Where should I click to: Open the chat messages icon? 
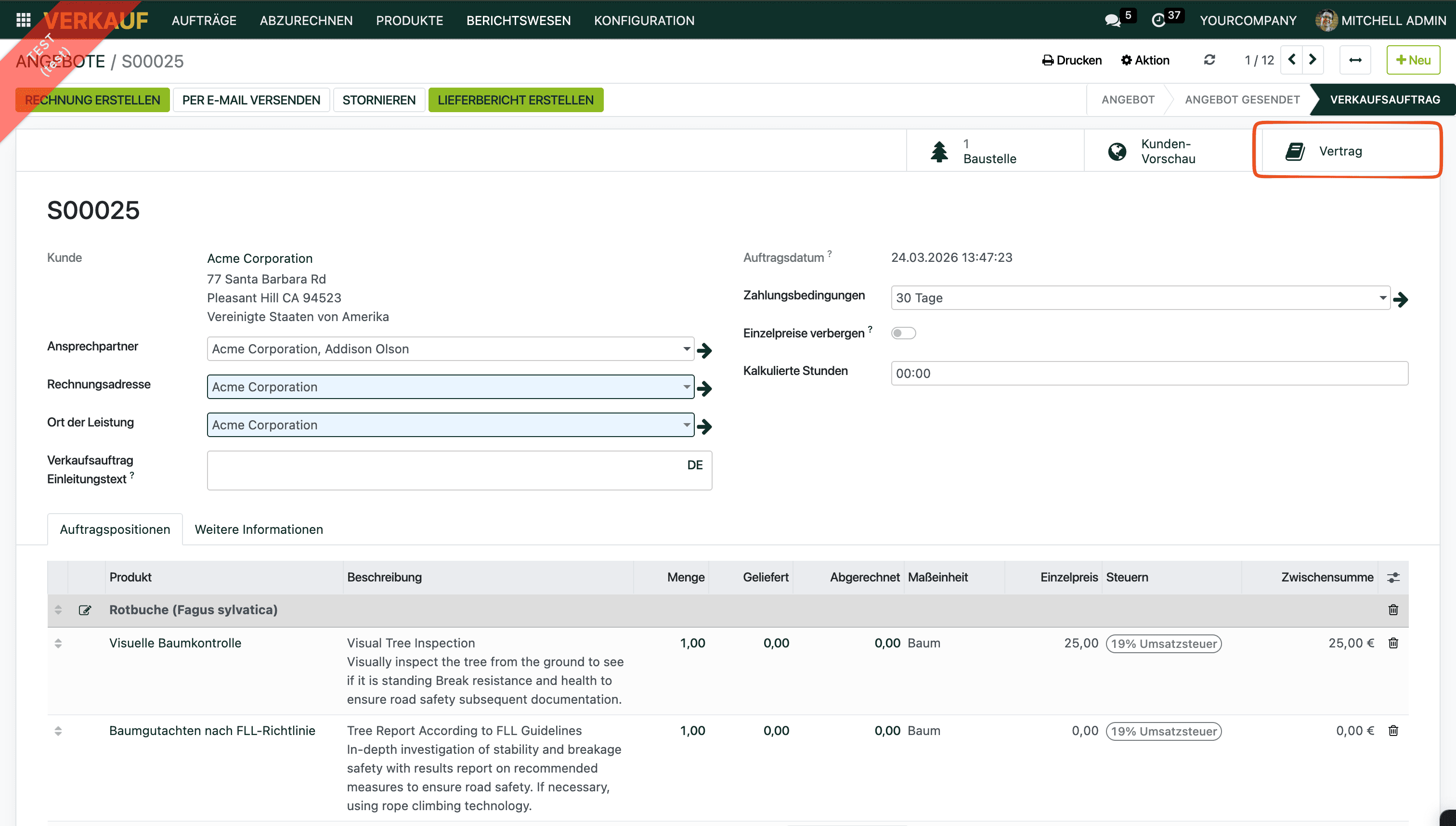click(1112, 20)
